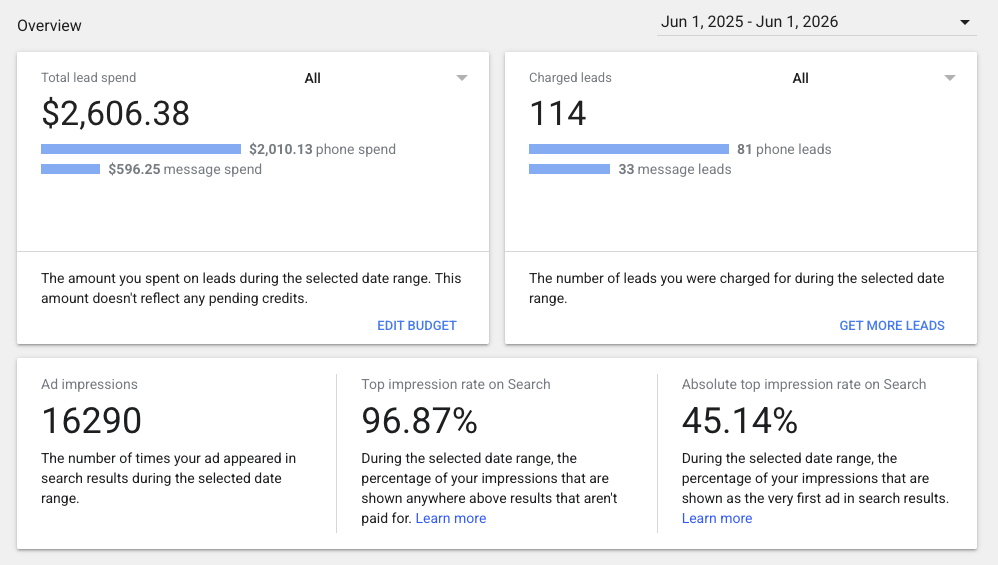The width and height of the screenshot is (998, 565).
Task: Open the Charged leads All filter dropdown
Action: coord(875,78)
